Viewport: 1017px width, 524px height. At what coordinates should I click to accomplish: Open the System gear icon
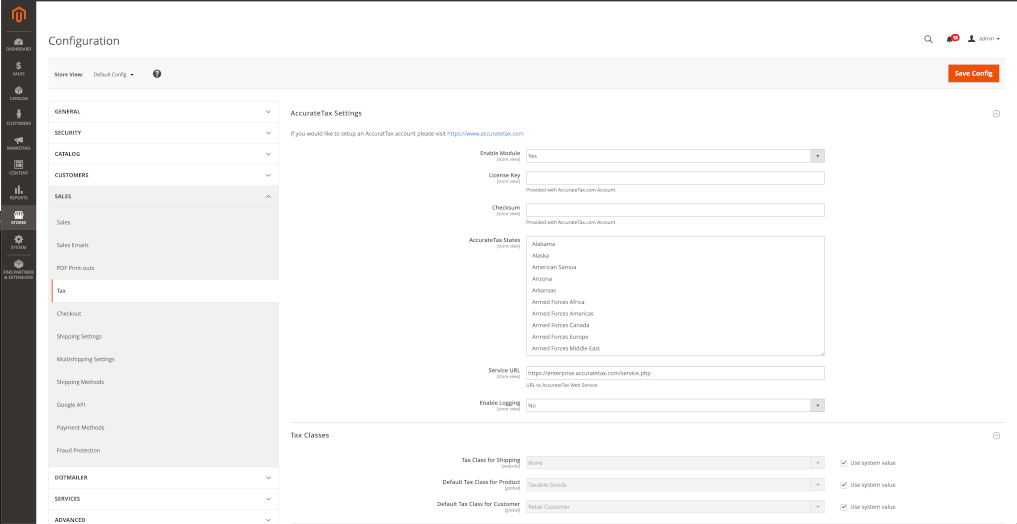18,241
